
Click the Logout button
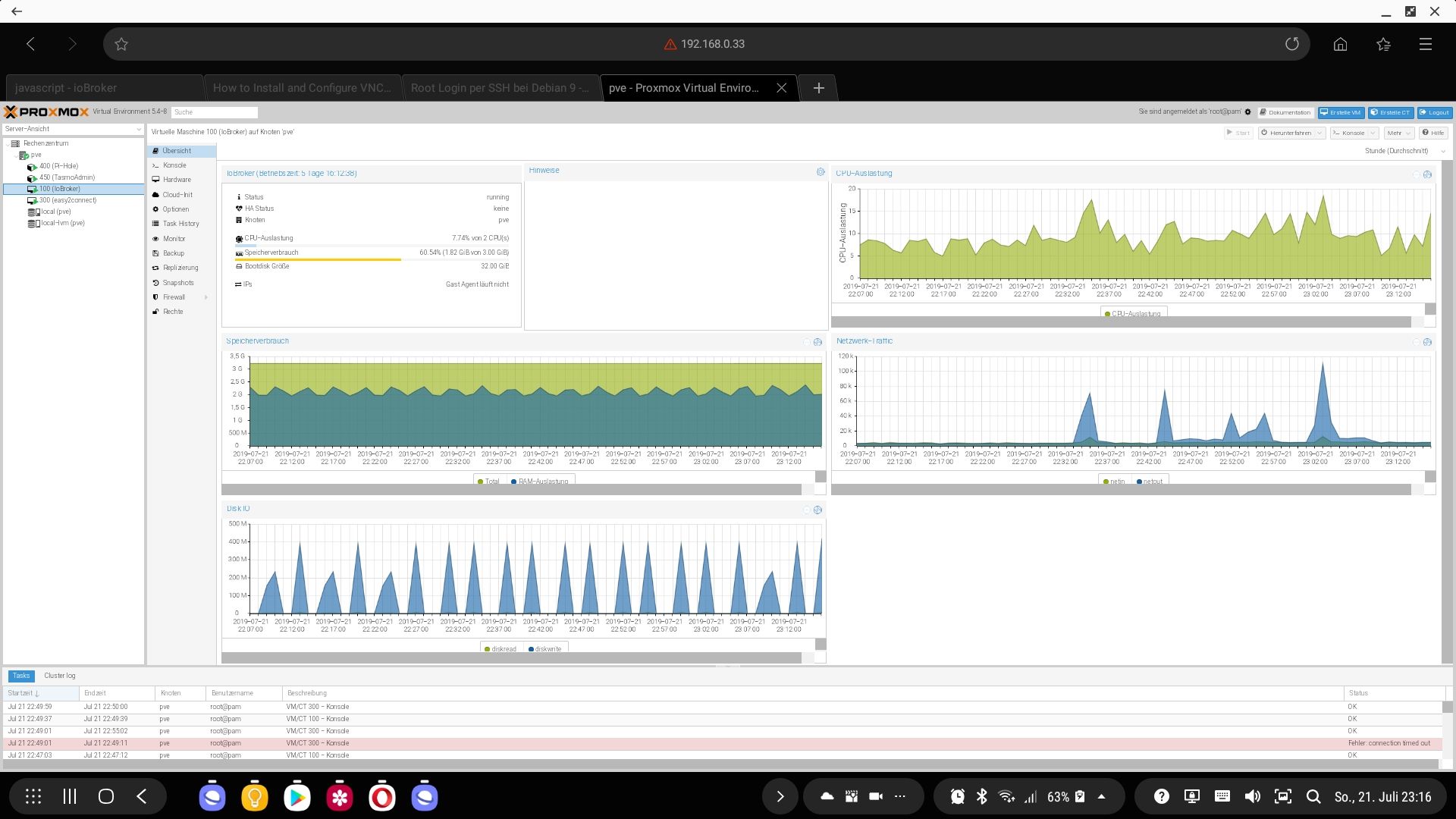click(1434, 112)
